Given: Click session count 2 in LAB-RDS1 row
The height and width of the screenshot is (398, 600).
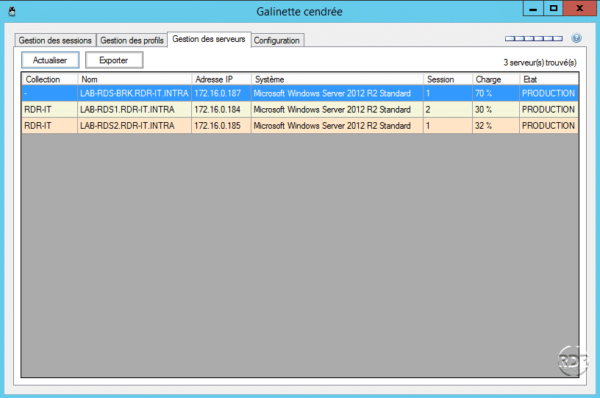Looking at the screenshot, I should point(448,109).
